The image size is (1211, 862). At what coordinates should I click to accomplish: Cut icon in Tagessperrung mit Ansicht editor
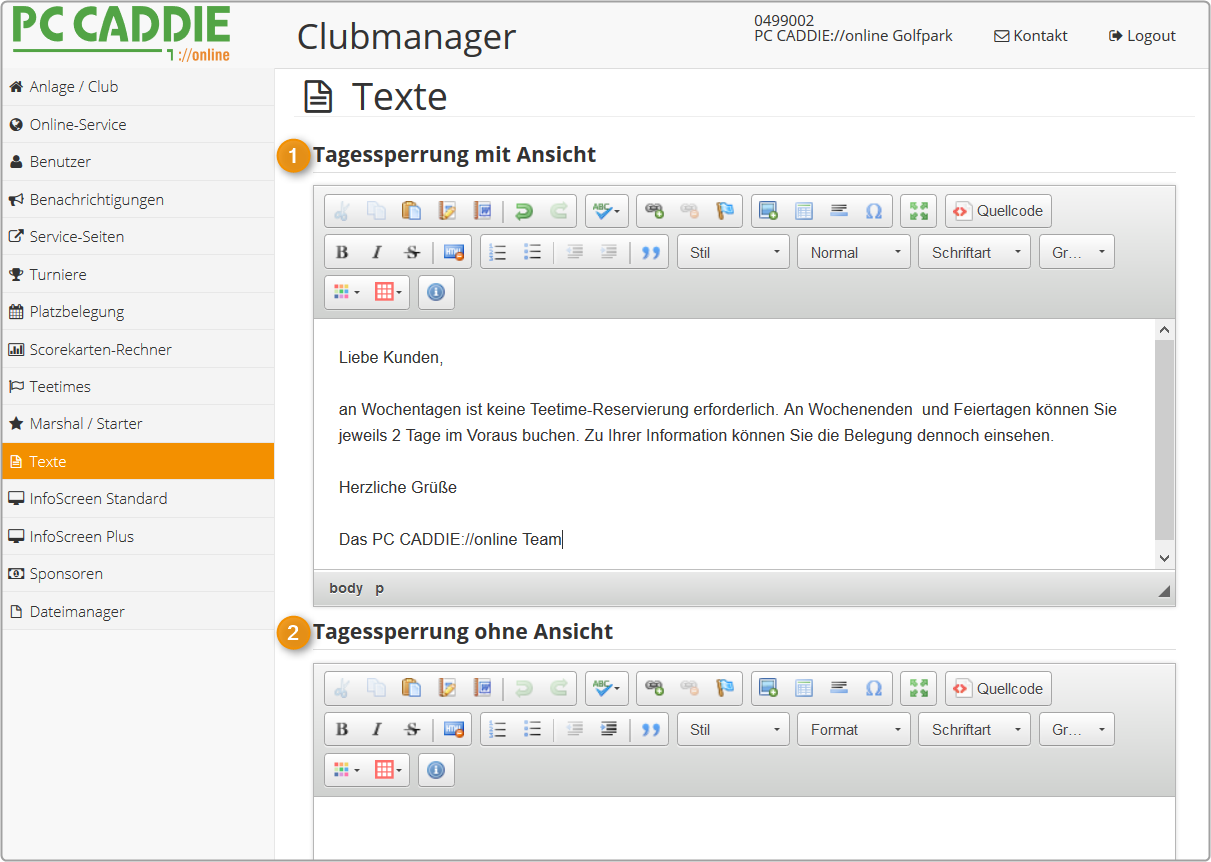coord(342,211)
